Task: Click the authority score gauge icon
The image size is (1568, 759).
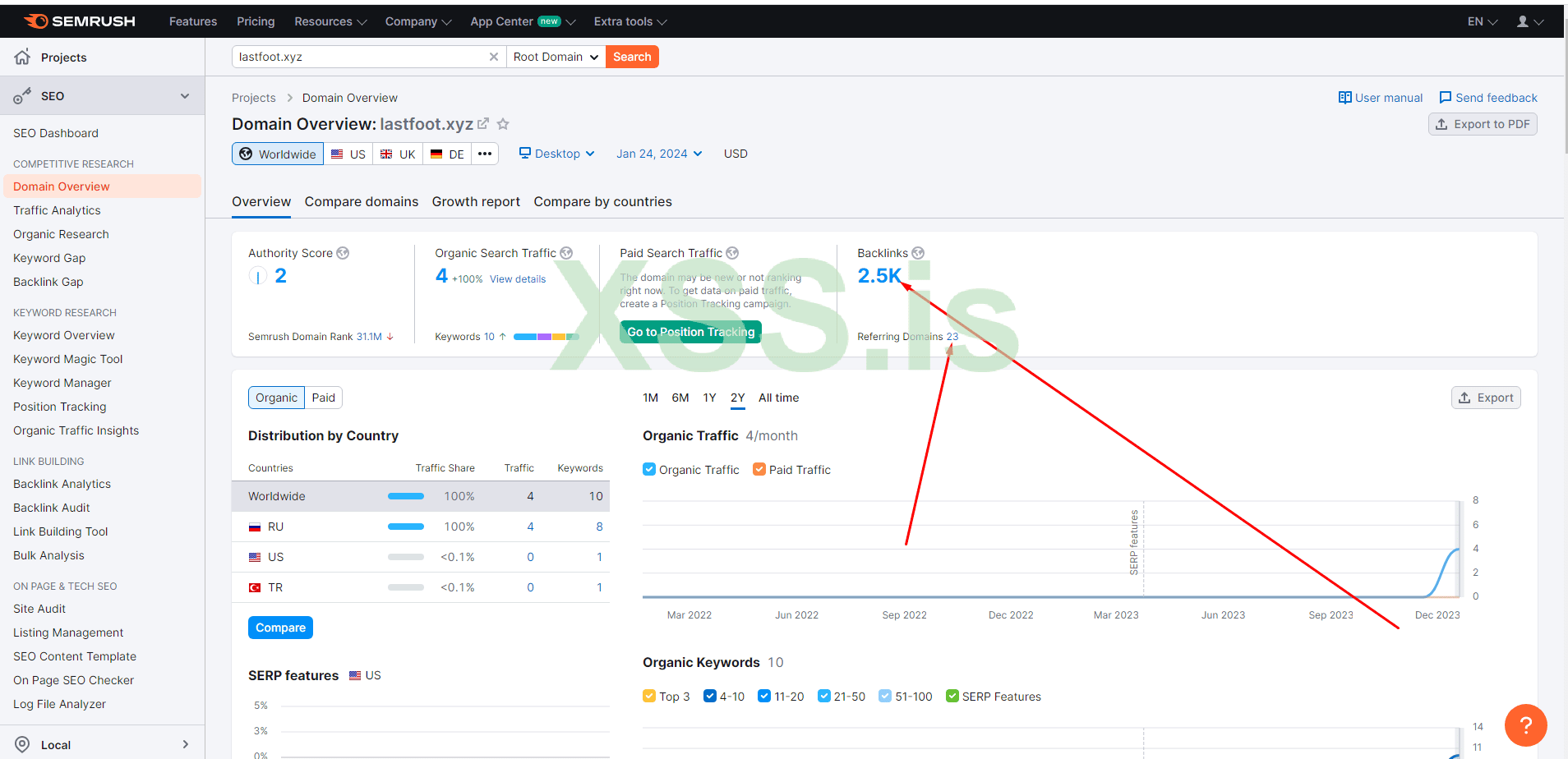Action: (258, 276)
